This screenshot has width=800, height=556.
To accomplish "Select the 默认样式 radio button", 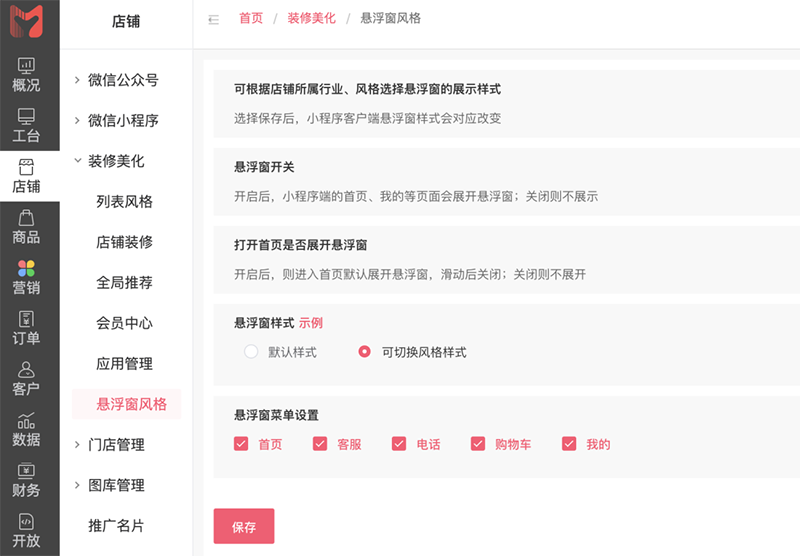I will point(251,351).
